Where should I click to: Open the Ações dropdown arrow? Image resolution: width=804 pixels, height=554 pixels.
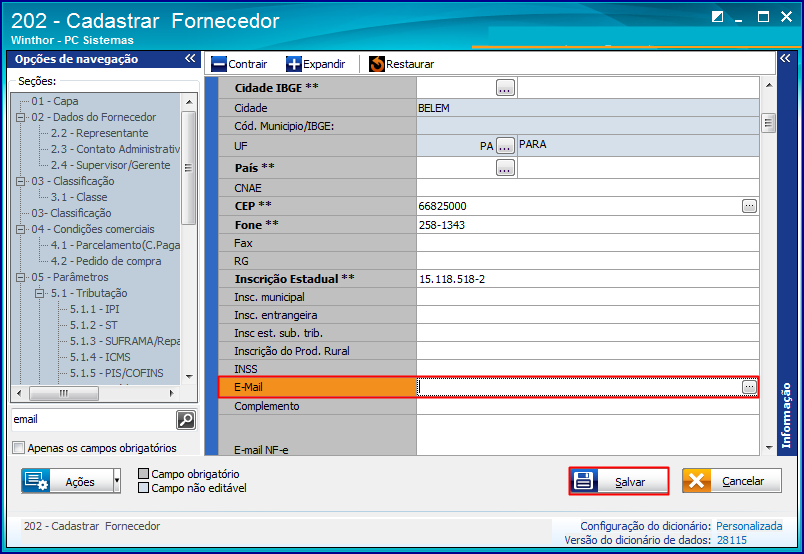(116, 481)
